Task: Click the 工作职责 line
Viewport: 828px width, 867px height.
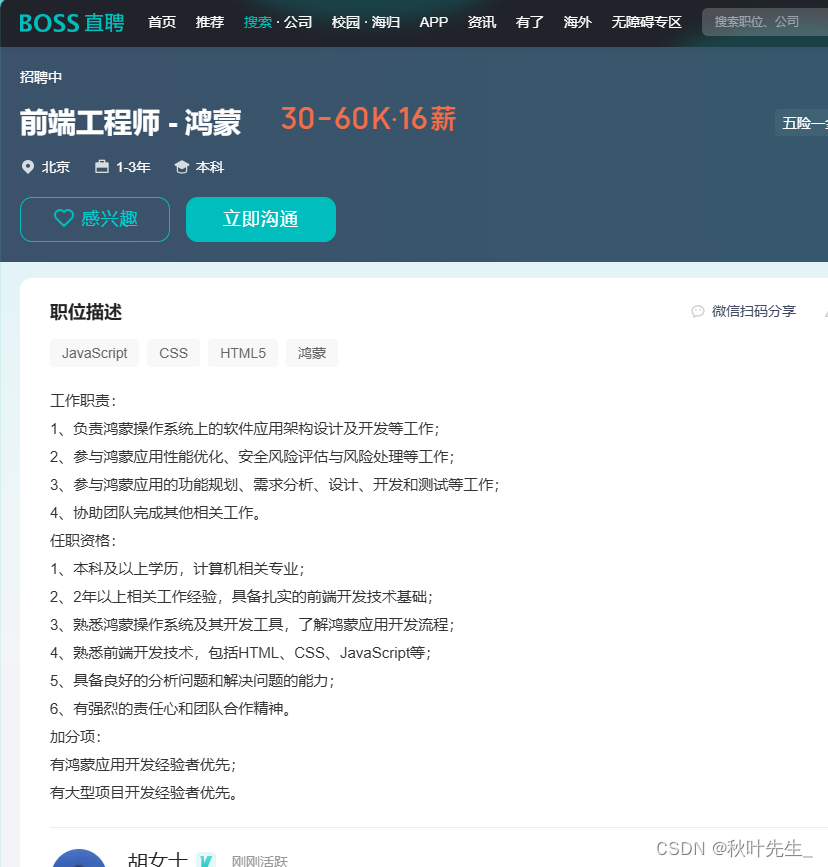Action: 83,401
